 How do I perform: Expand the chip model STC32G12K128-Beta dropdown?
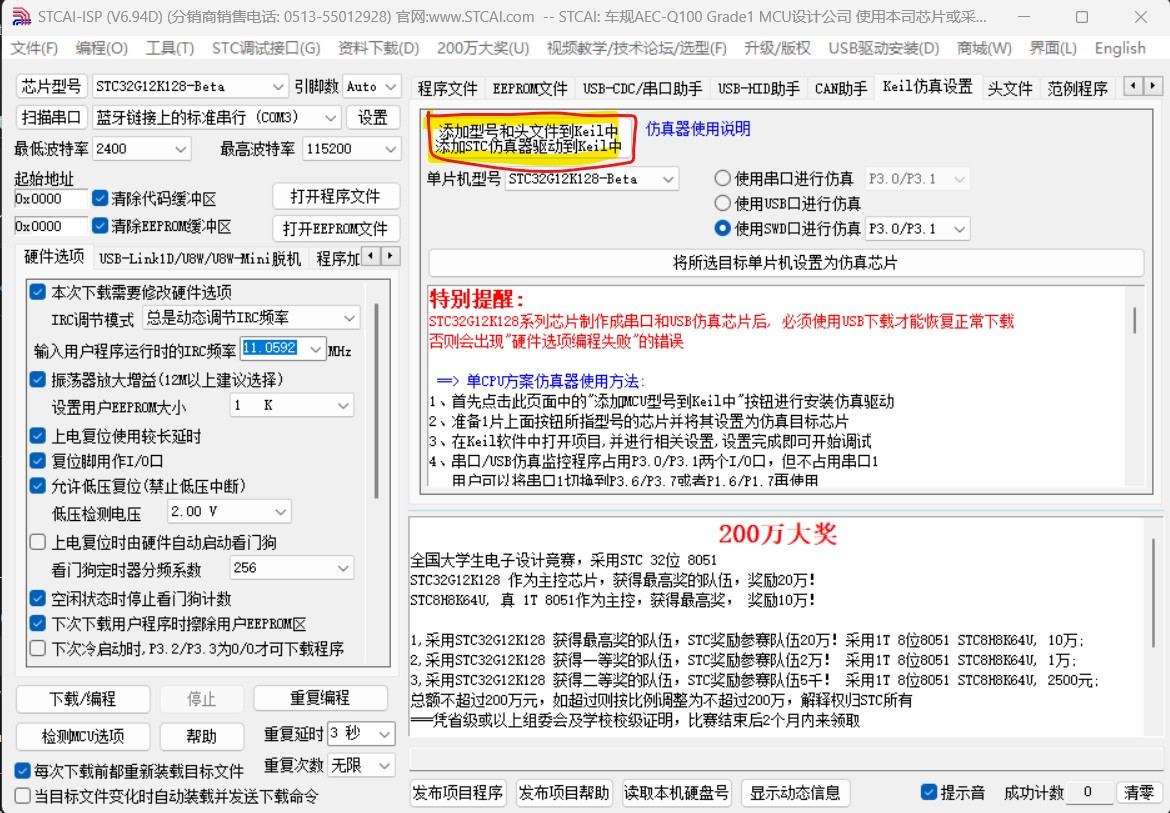[278, 87]
